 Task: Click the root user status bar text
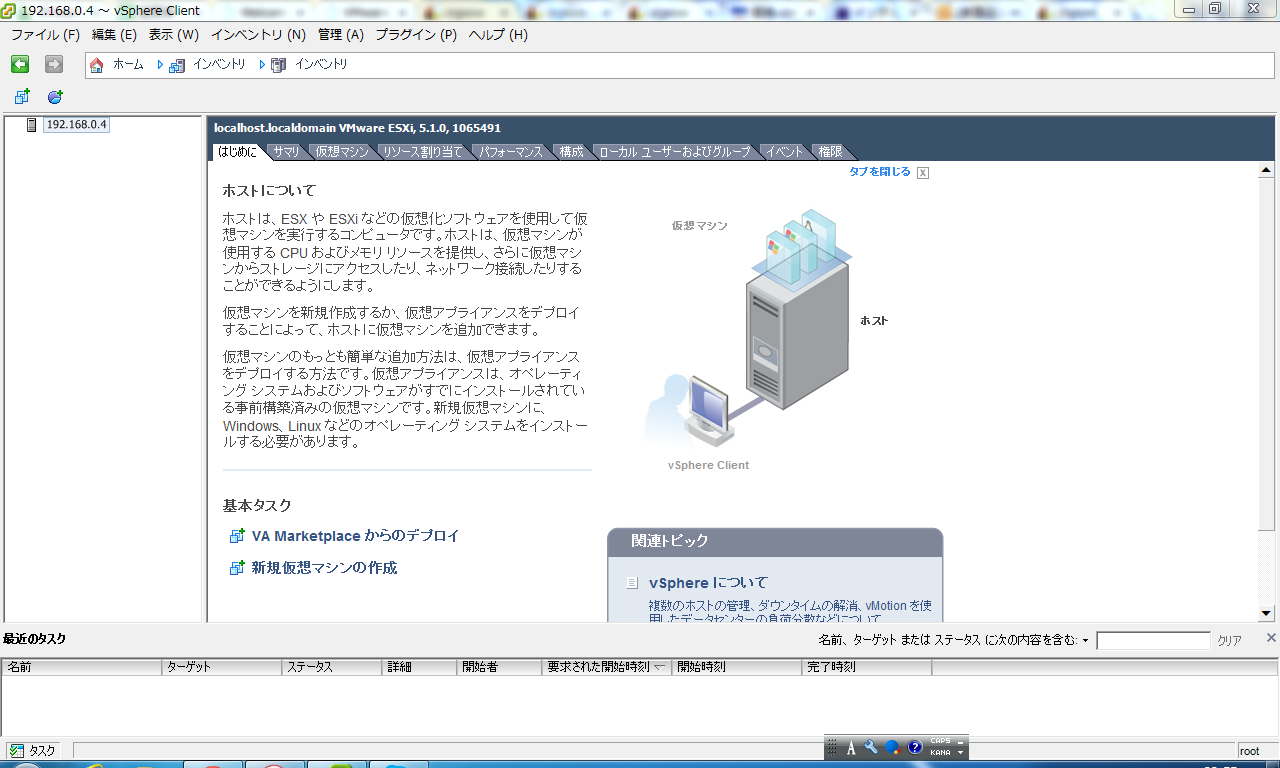coord(1250,751)
